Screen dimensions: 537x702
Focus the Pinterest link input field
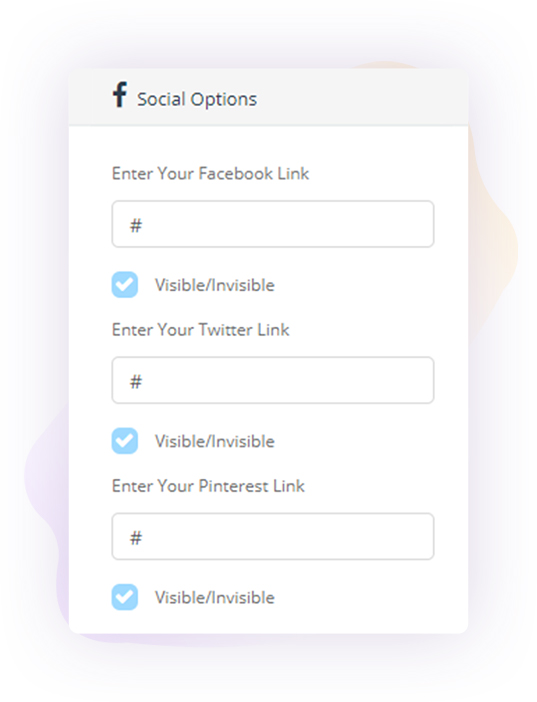point(273,536)
